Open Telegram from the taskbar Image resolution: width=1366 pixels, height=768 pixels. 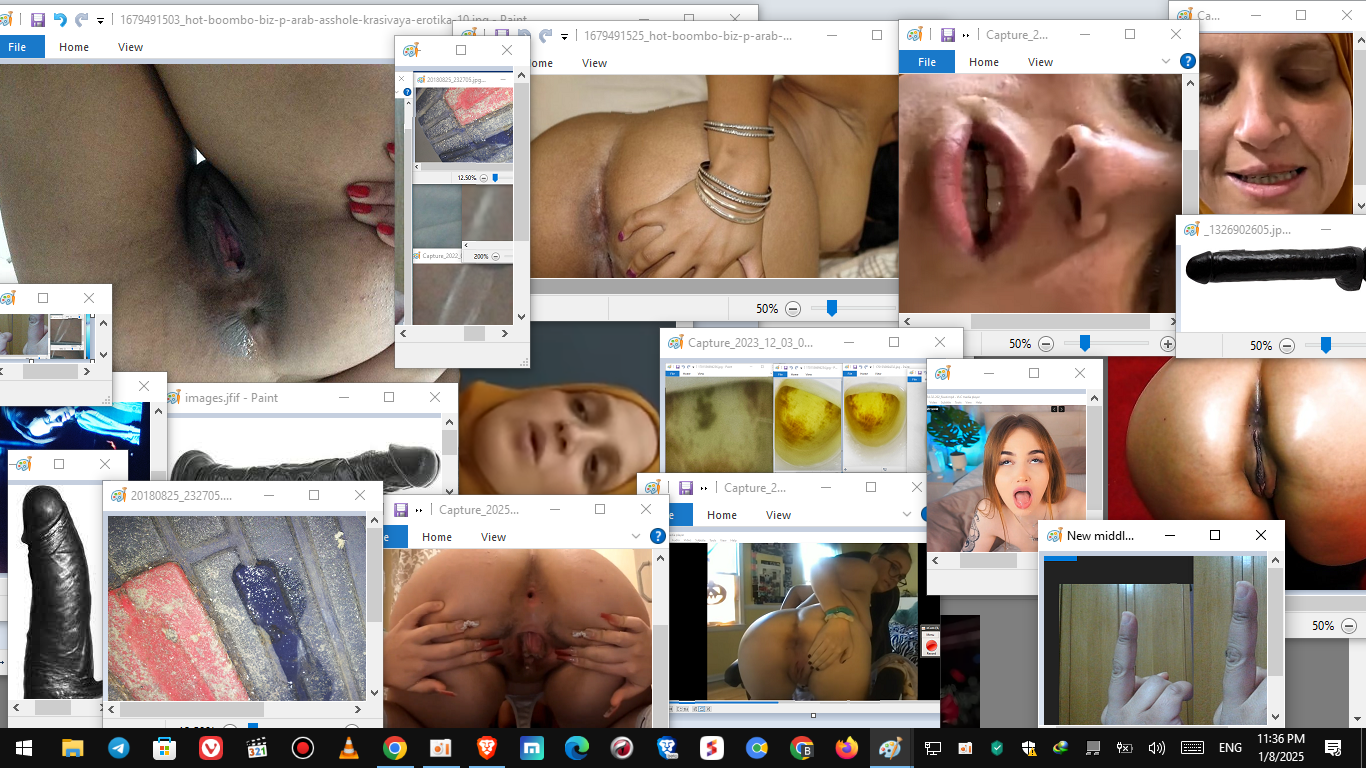click(121, 747)
